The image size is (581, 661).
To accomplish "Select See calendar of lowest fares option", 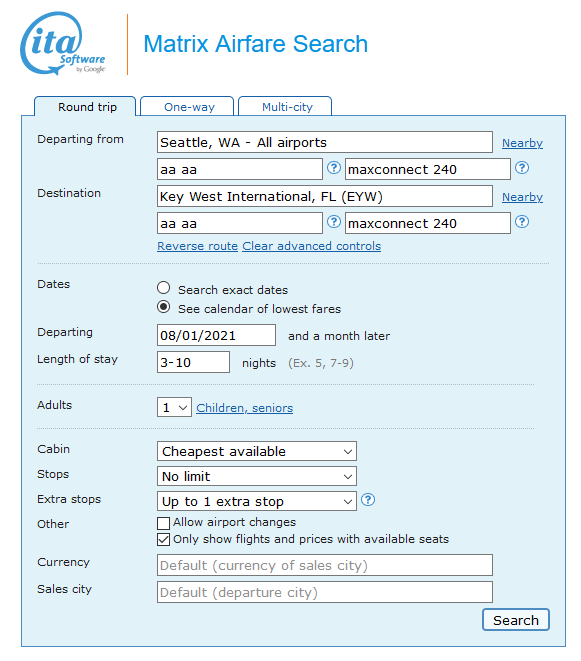I will [164, 307].
